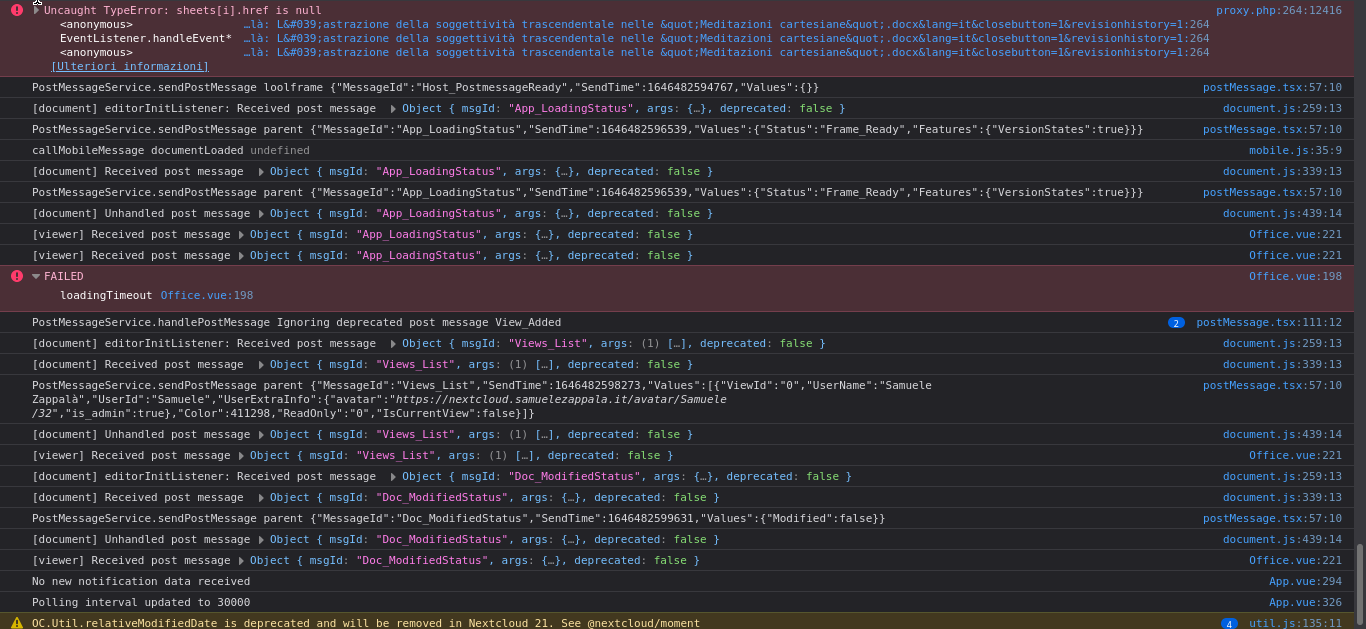This screenshot has height=629, width=1366.
Task: Expand Object in viewer Views_List row
Action: (241, 456)
